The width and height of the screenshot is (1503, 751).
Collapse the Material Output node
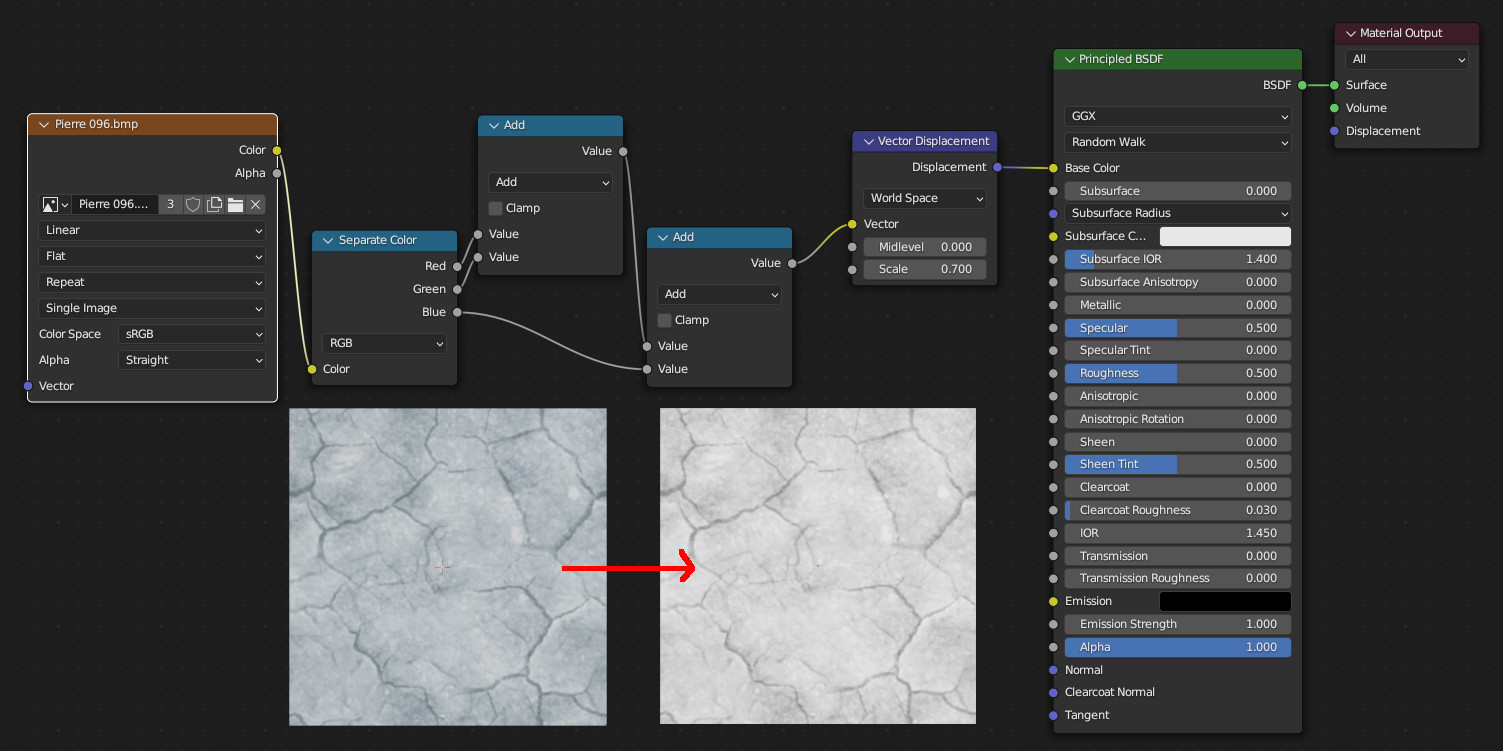click(1349, 33)
